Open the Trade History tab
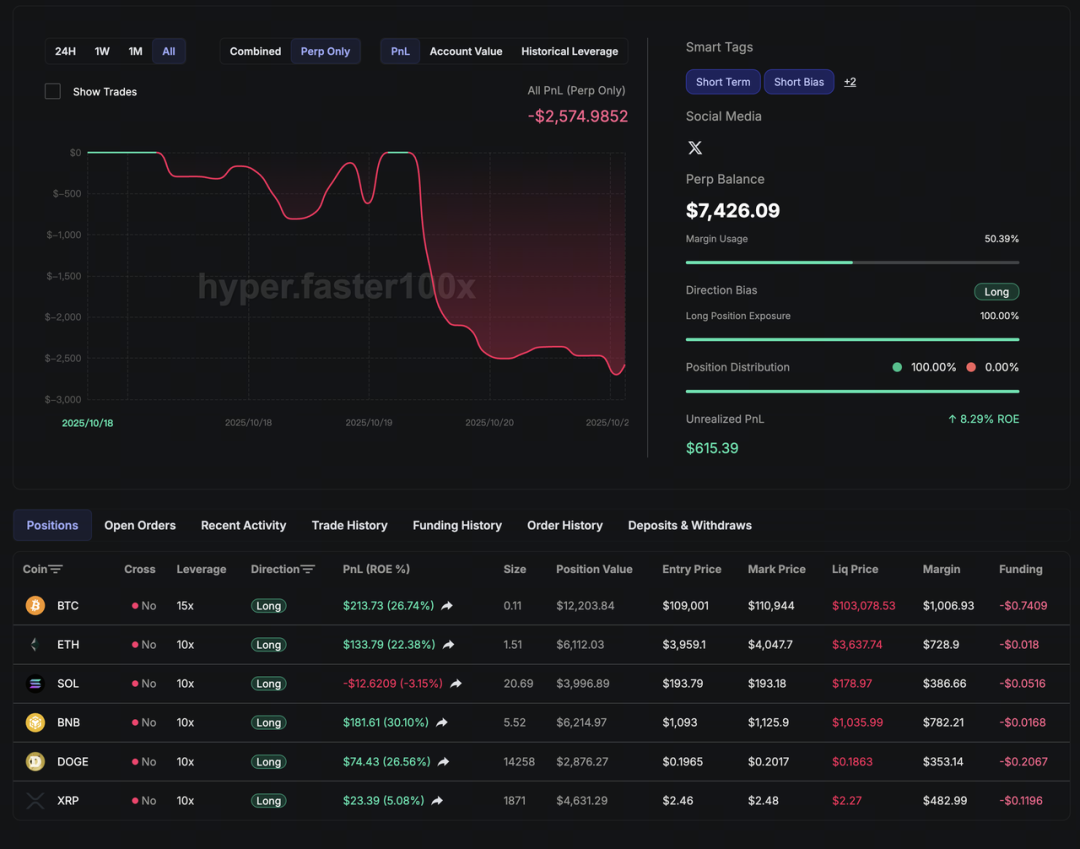This screenshot has height=849, width=1080. [349, 526]
